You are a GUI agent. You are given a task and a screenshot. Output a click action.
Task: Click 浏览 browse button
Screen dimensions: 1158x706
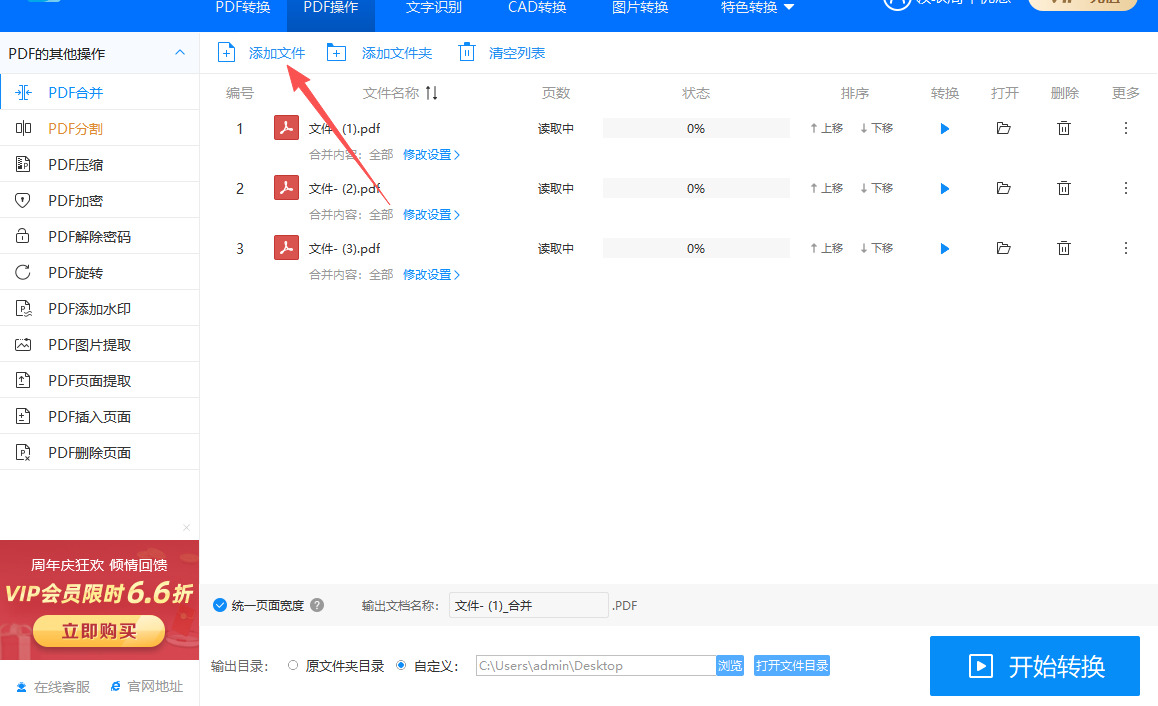(730, 665)
